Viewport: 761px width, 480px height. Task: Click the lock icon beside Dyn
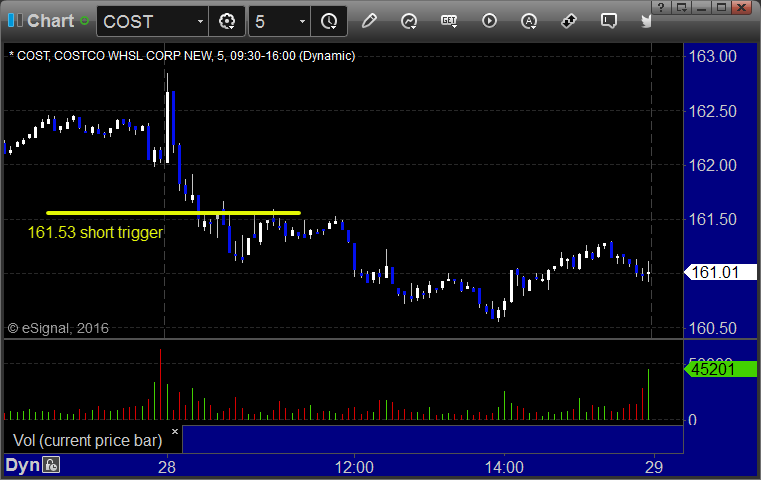pos(51,465)
